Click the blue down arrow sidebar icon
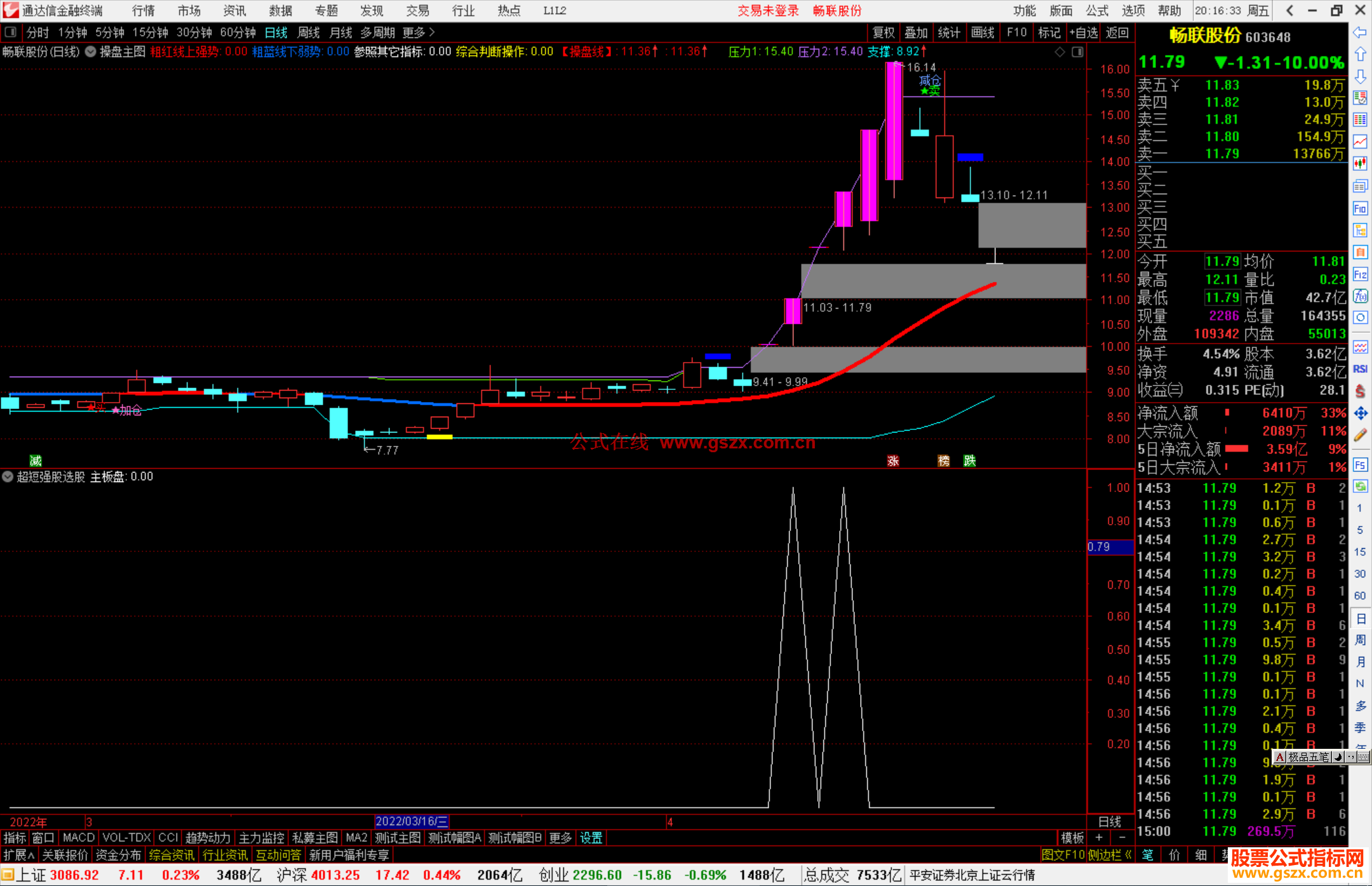 1360,76
